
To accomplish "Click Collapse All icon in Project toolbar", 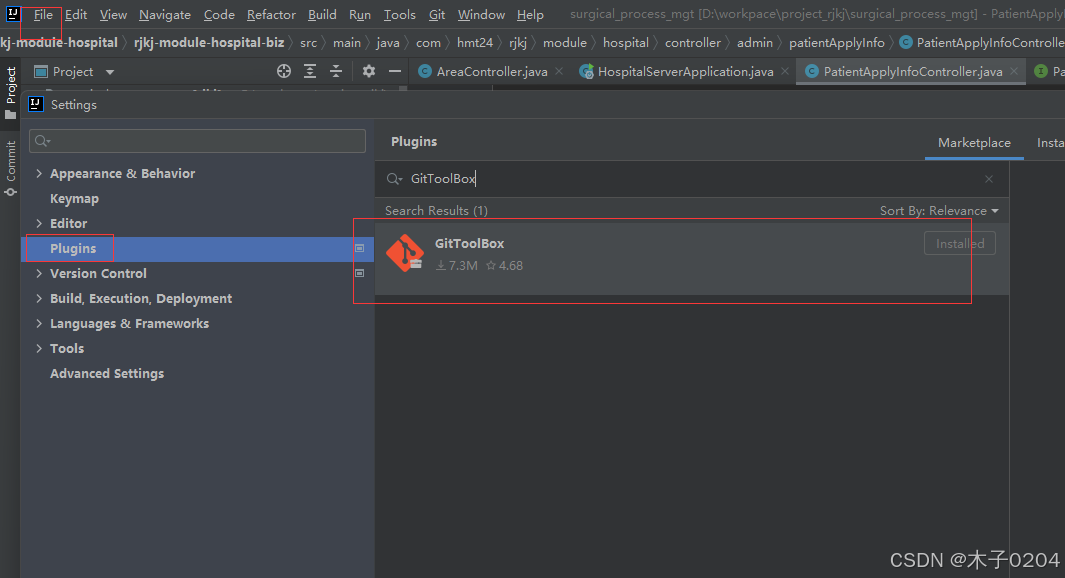I will pyautogui.click(x=336, y=71).
